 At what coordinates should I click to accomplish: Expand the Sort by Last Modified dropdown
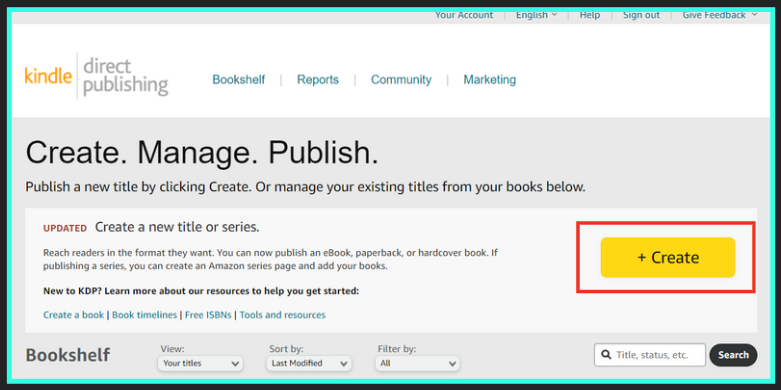click(309, 364)
